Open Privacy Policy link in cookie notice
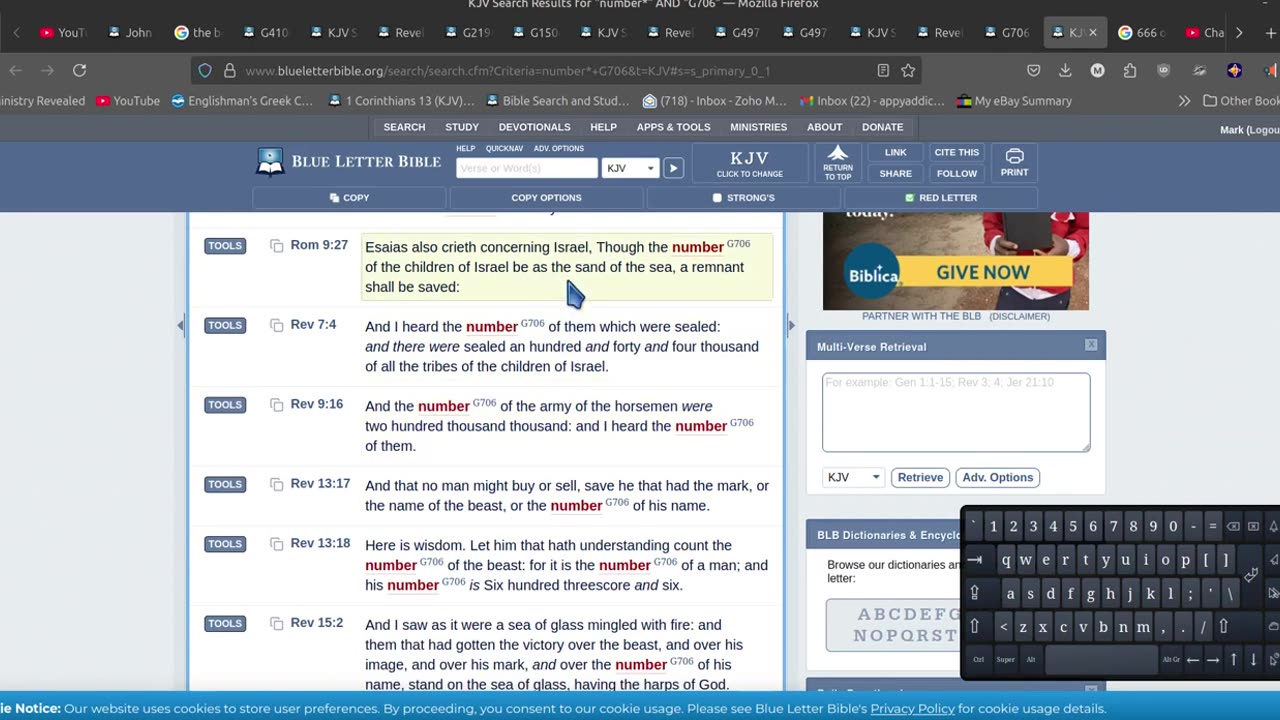 912,708
